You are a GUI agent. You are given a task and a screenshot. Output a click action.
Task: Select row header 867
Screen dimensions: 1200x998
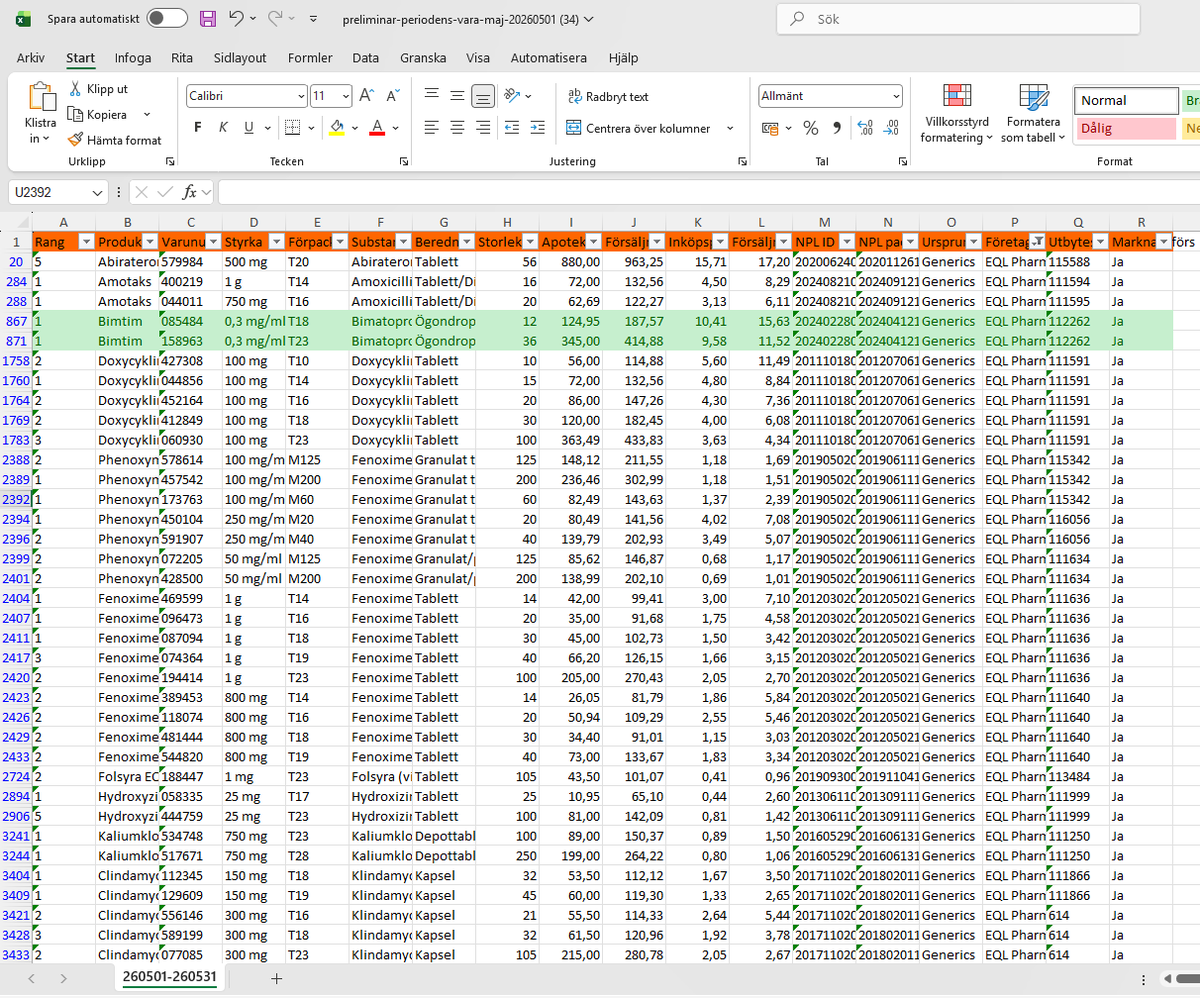(x=15, y=323)
